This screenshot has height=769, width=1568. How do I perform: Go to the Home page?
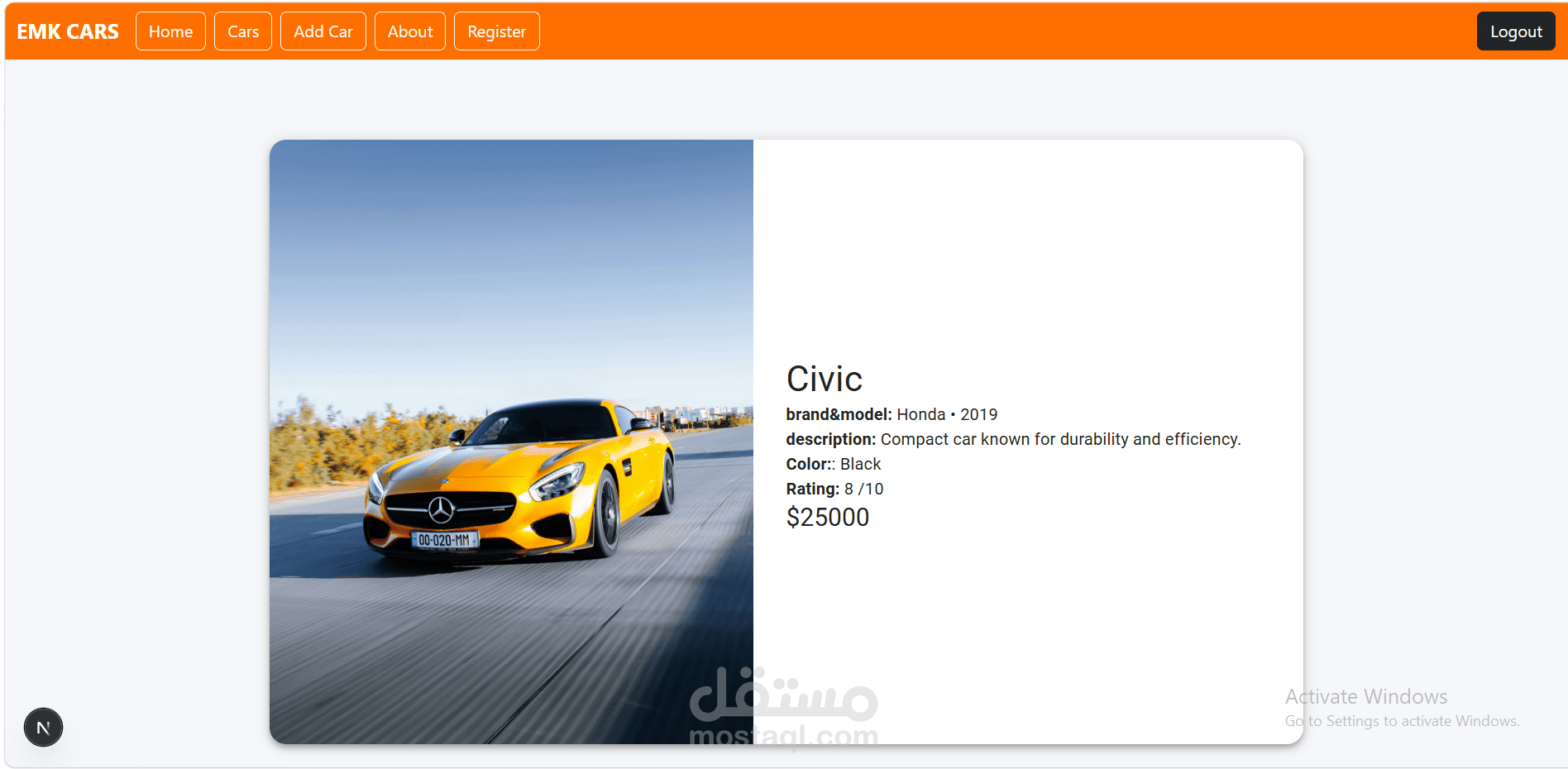point(170,31)
